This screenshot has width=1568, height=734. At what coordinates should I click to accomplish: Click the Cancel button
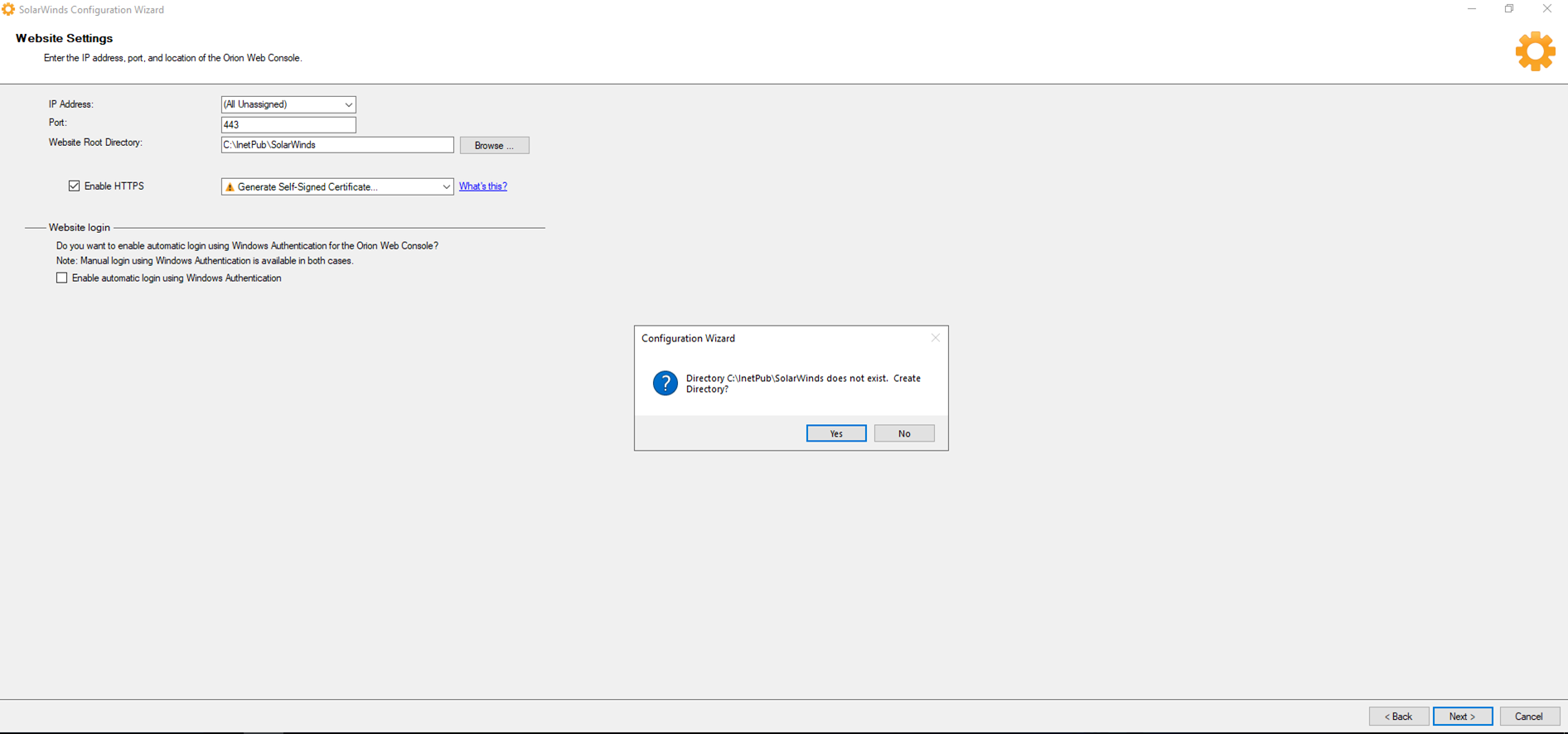tap(1529, 717)
